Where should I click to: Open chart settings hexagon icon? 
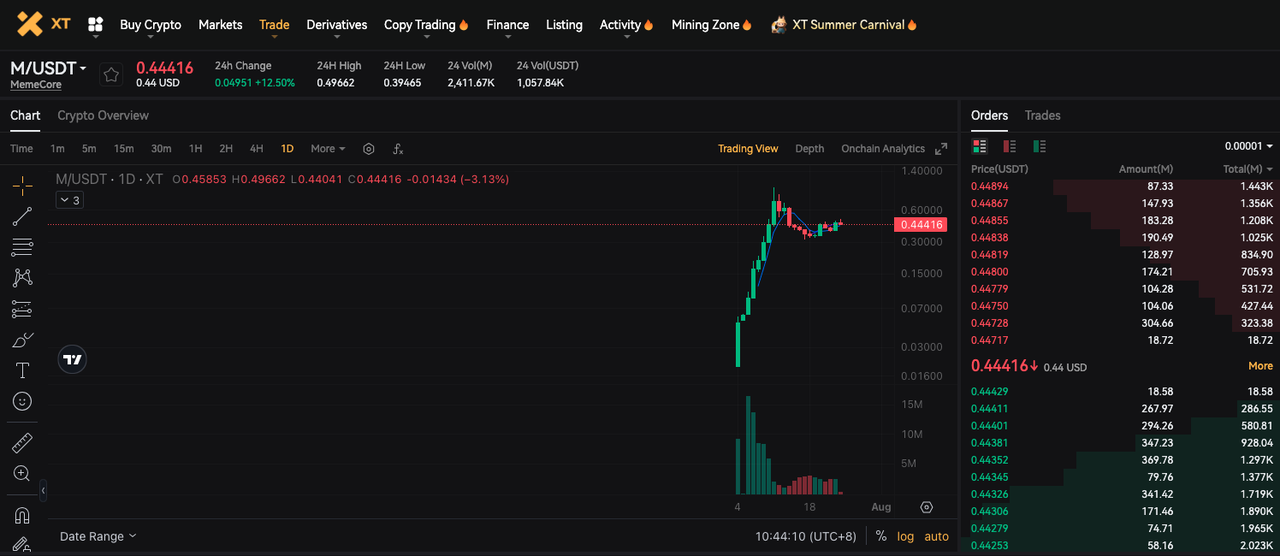click(369, 149)
